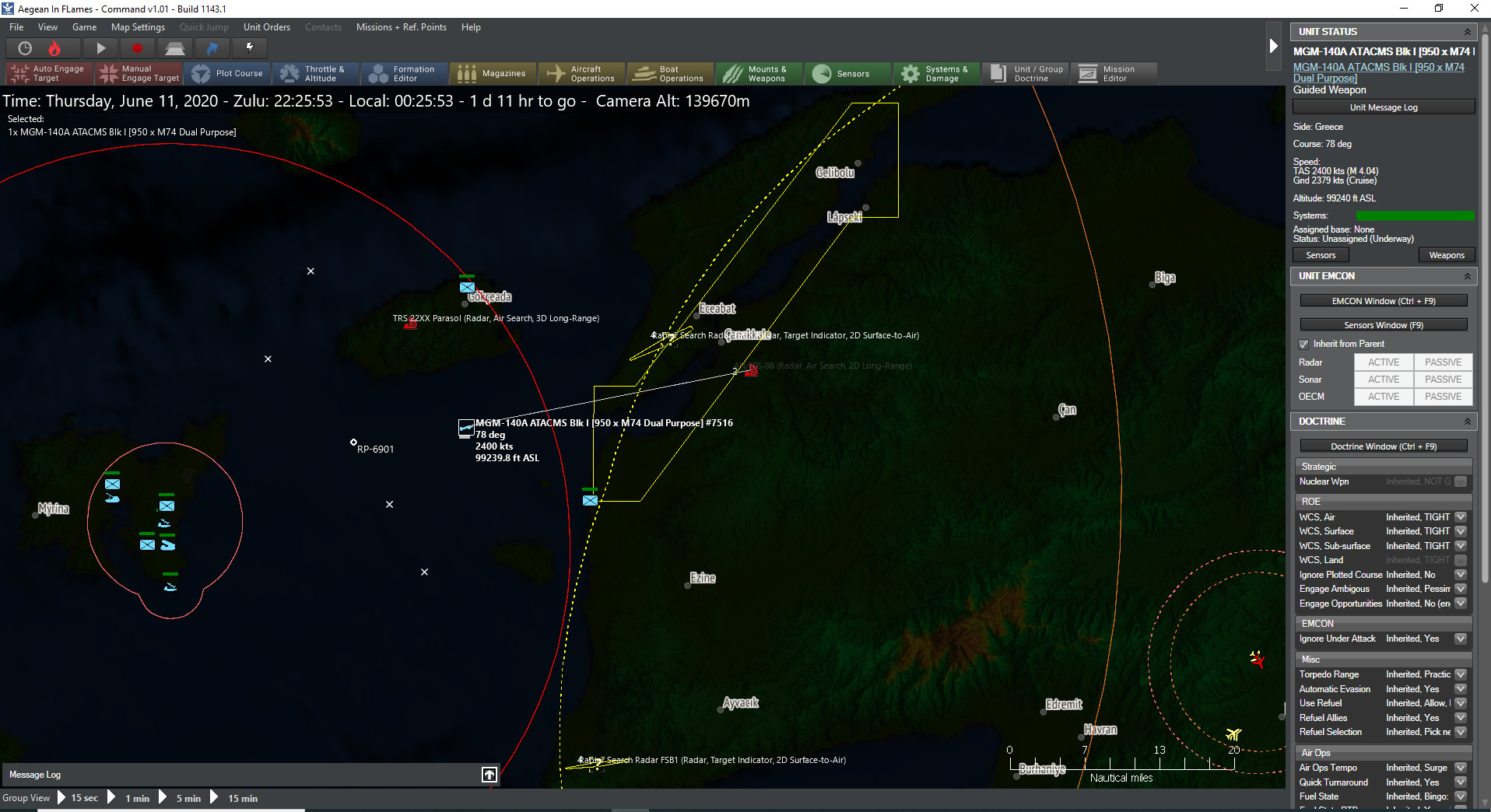This screenshot has height=812, width=1491.
Task: Open the Game menu
Action: coord(85,26)
